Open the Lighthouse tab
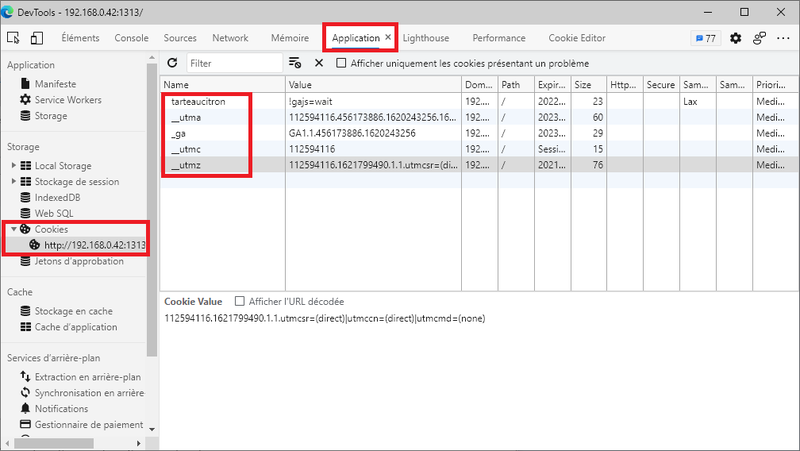This screenshot has height=451, width=800. tap(426, 38)
